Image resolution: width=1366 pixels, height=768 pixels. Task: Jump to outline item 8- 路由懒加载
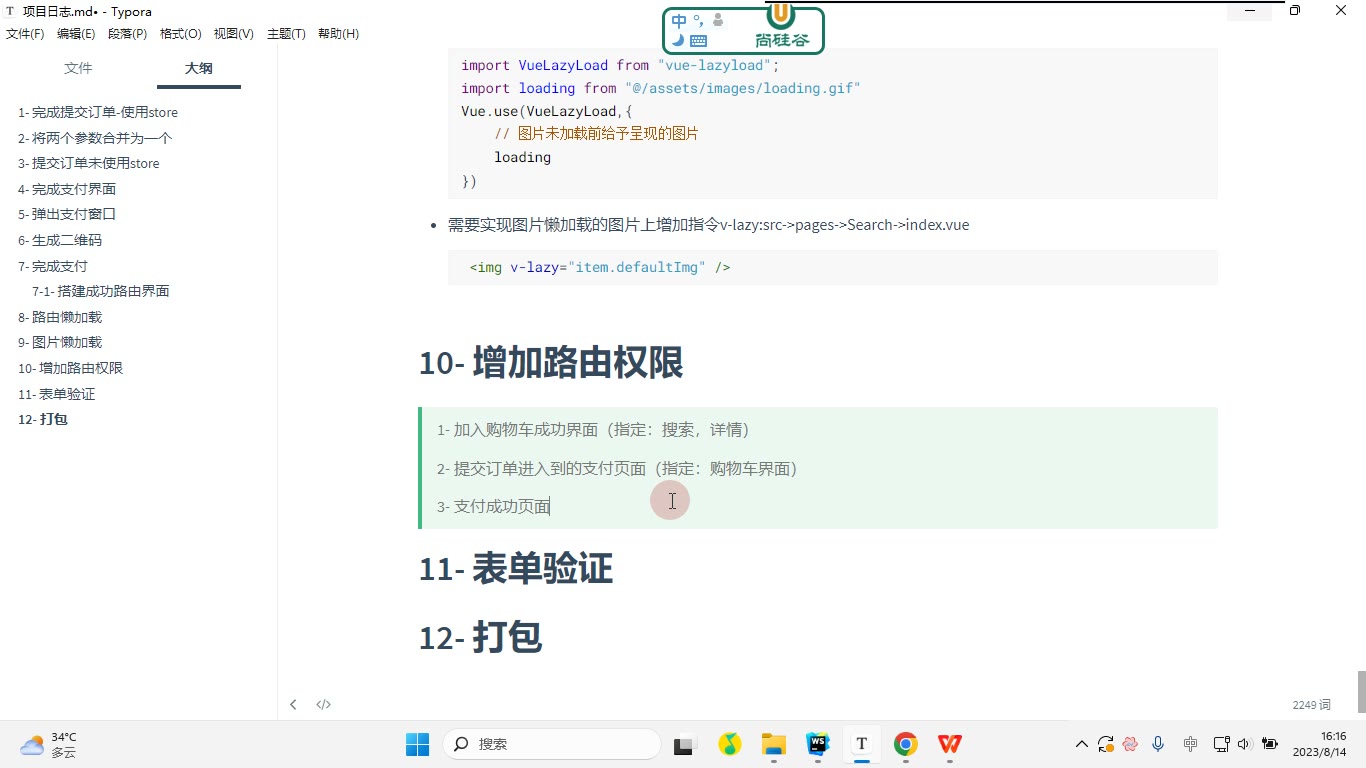click(x=60, y=317)
